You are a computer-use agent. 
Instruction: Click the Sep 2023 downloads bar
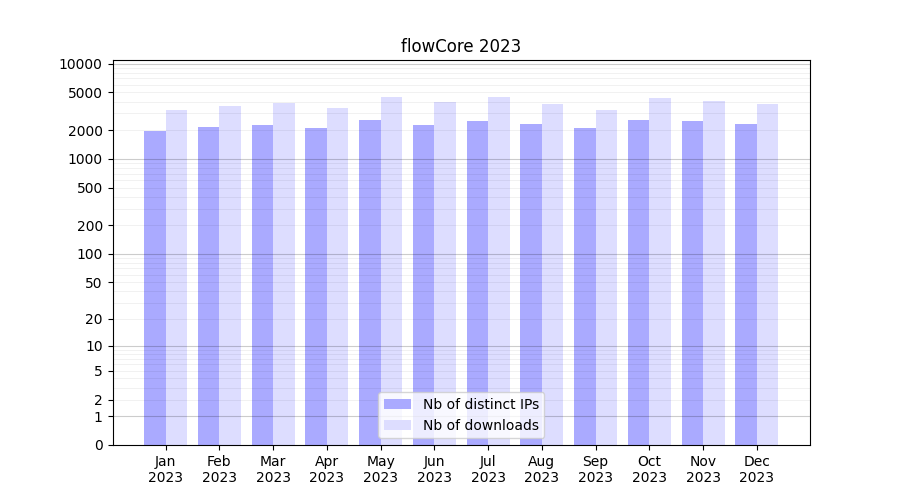pyautogui.click(x=606, y=278)
